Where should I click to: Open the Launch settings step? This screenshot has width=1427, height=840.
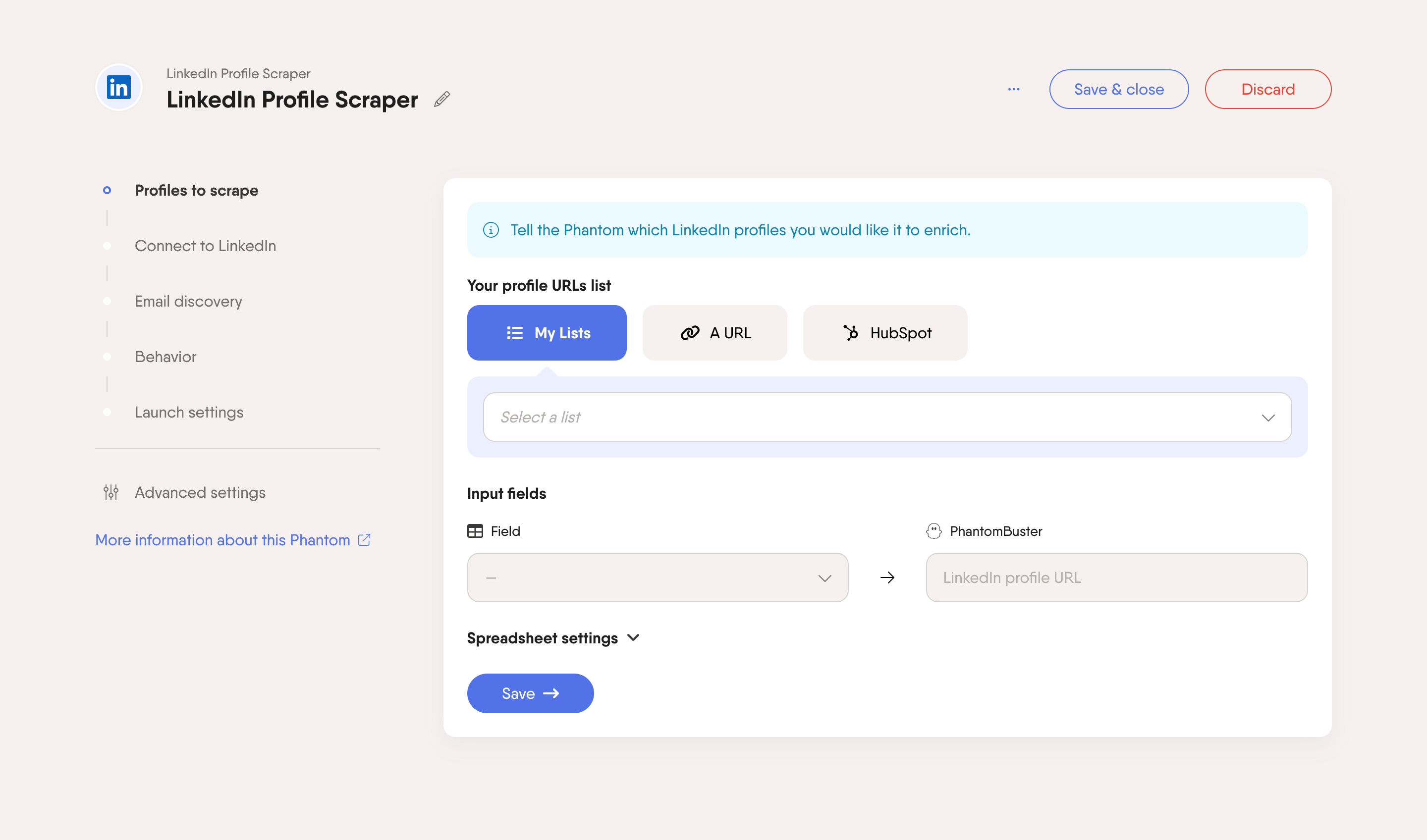tap(189, 412)
